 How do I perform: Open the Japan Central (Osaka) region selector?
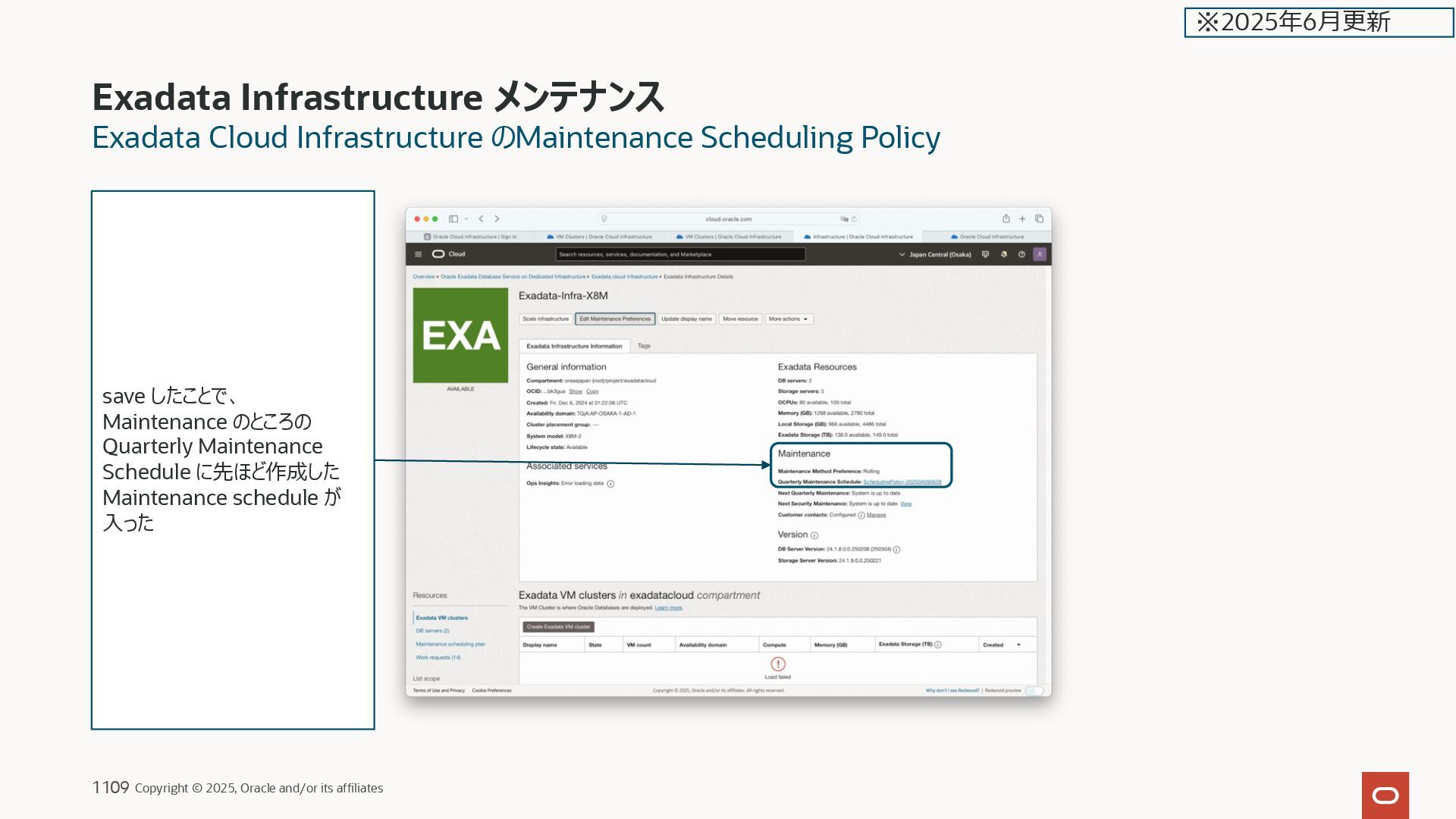935,255
